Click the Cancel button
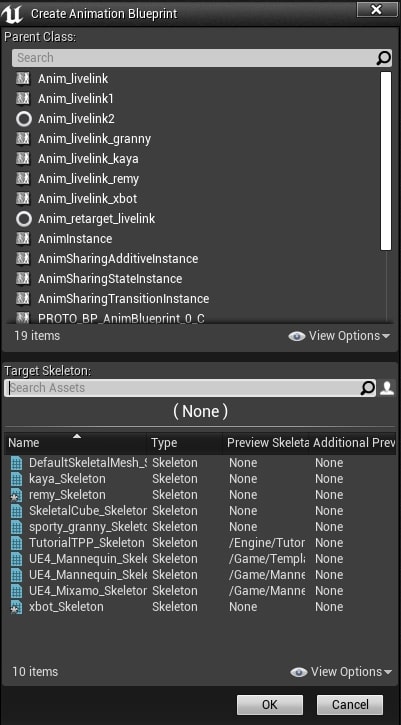The width and height of the screenshot is (401, 725). [x=350, y=705]
